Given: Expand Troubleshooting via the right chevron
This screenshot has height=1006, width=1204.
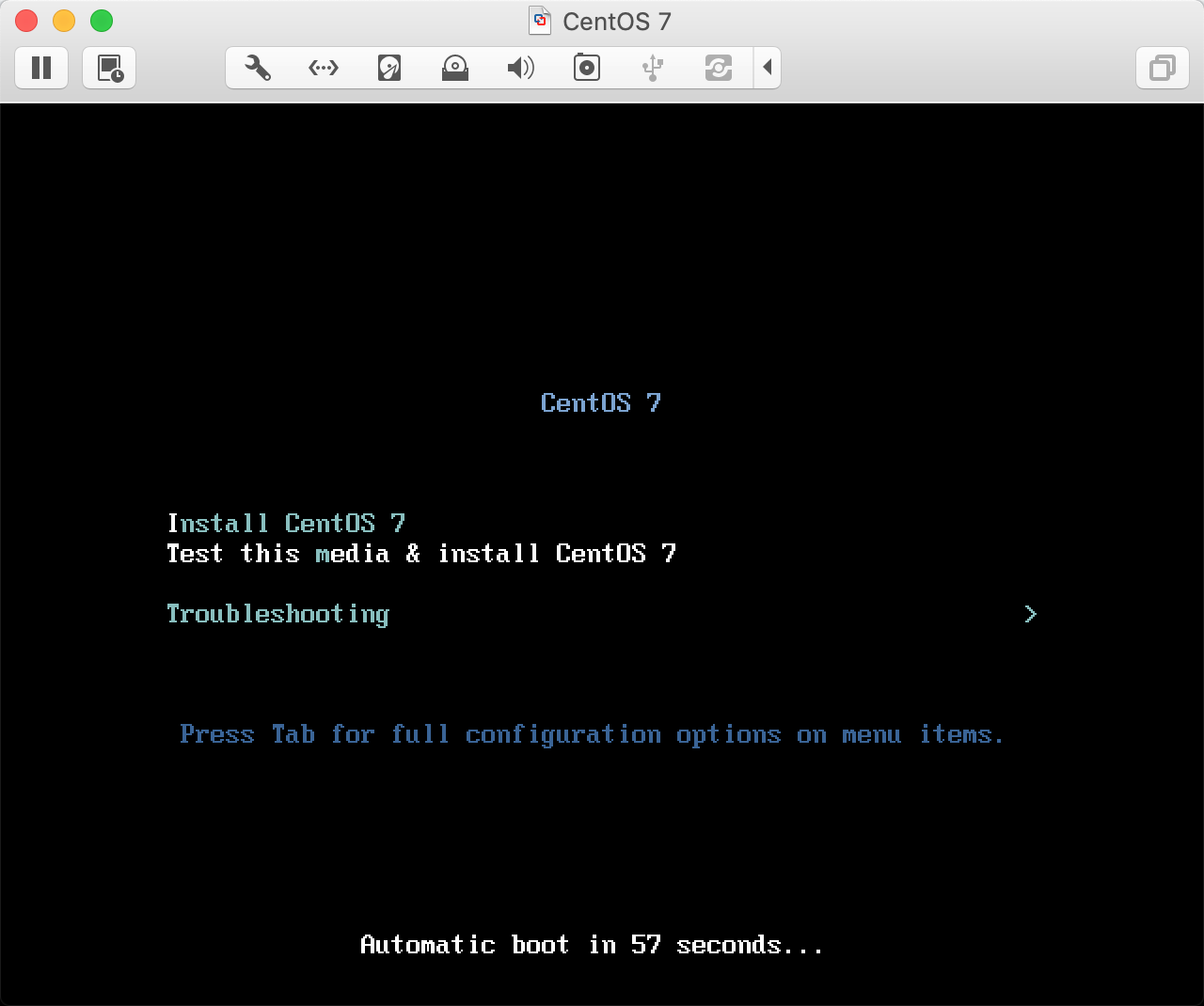Looking at the screenshot, I should tap(1031, 614).
